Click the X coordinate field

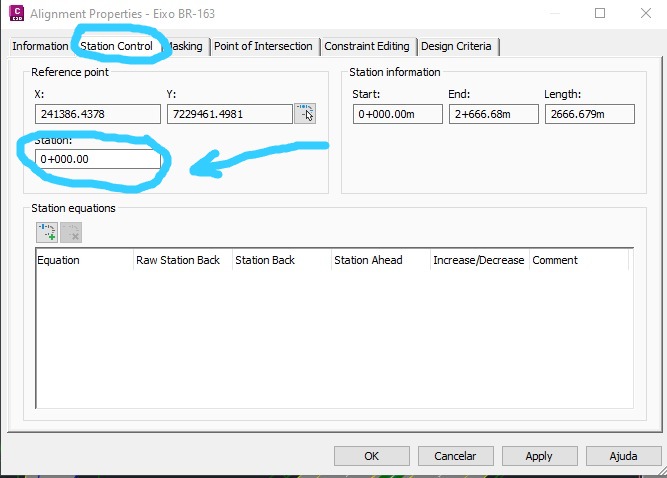(97, 114)
